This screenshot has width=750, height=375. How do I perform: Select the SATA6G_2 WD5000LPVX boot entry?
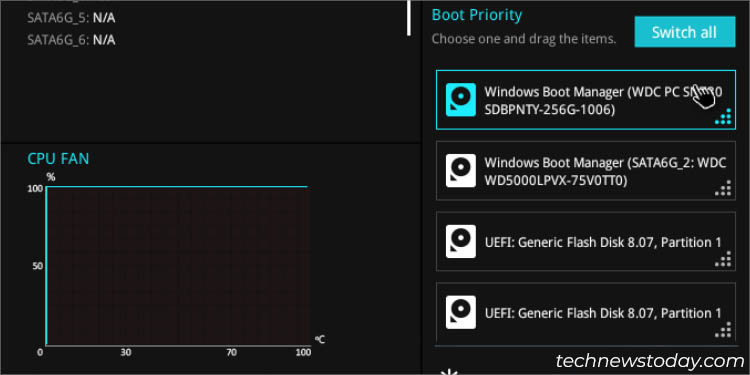tap(586, 170)
